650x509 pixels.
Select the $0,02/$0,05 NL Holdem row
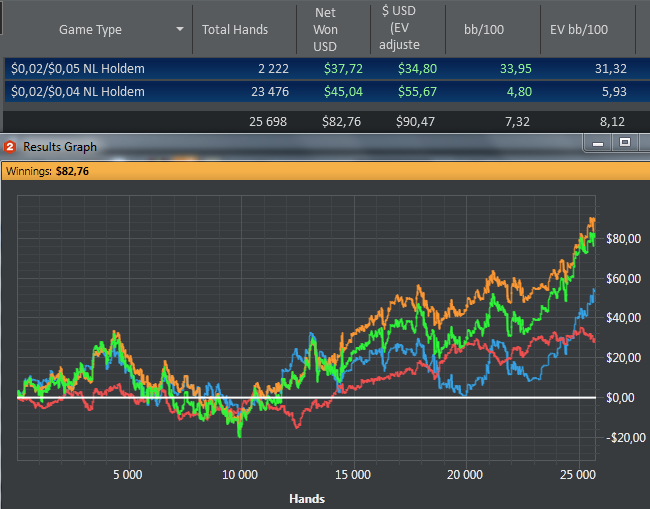click(x=327, y=68)
